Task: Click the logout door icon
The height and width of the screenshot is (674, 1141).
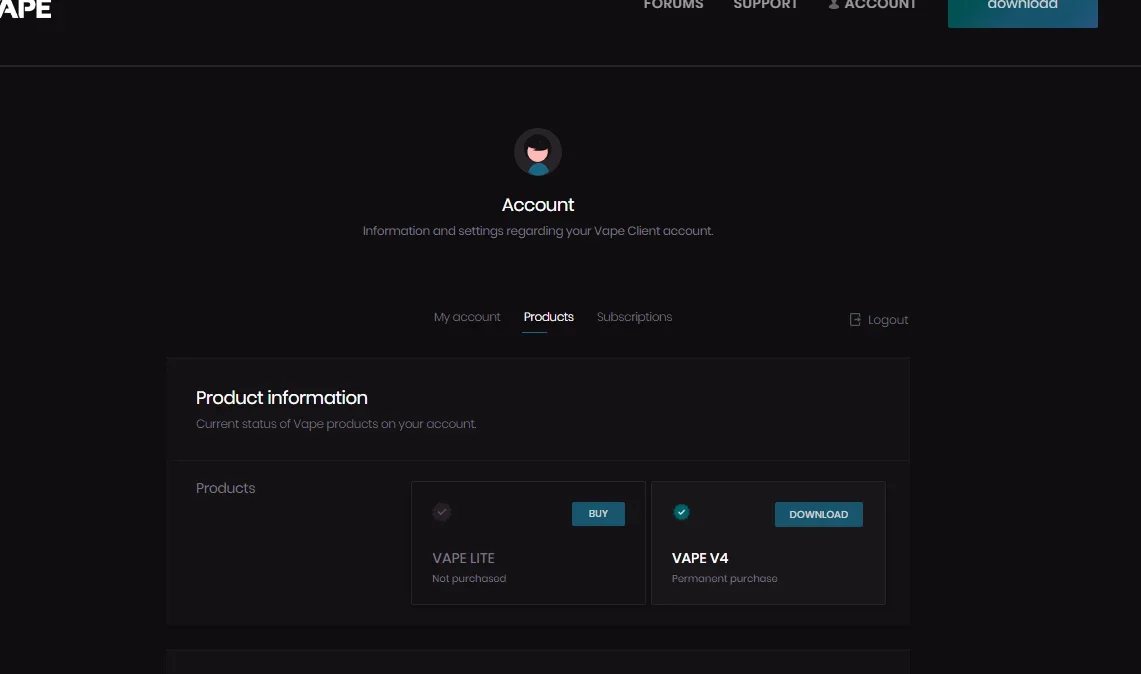Action: [855, 320]
